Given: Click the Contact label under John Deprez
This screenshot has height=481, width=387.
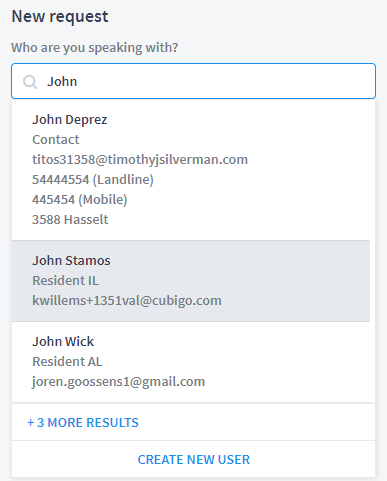Looking at the screenshot, I should tap(56, 140).
